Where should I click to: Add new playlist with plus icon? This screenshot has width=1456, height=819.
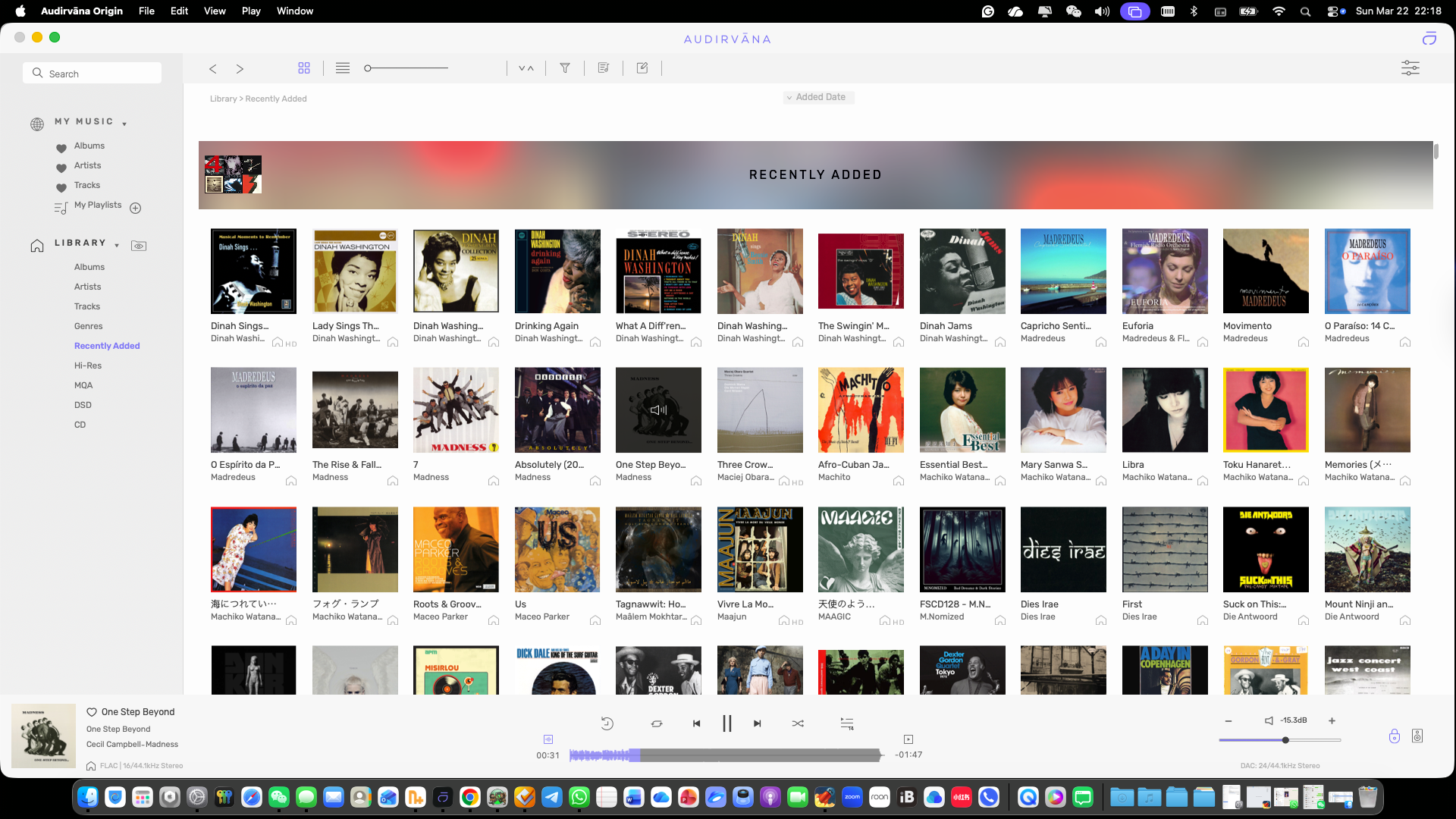click(x=136, y=208)
